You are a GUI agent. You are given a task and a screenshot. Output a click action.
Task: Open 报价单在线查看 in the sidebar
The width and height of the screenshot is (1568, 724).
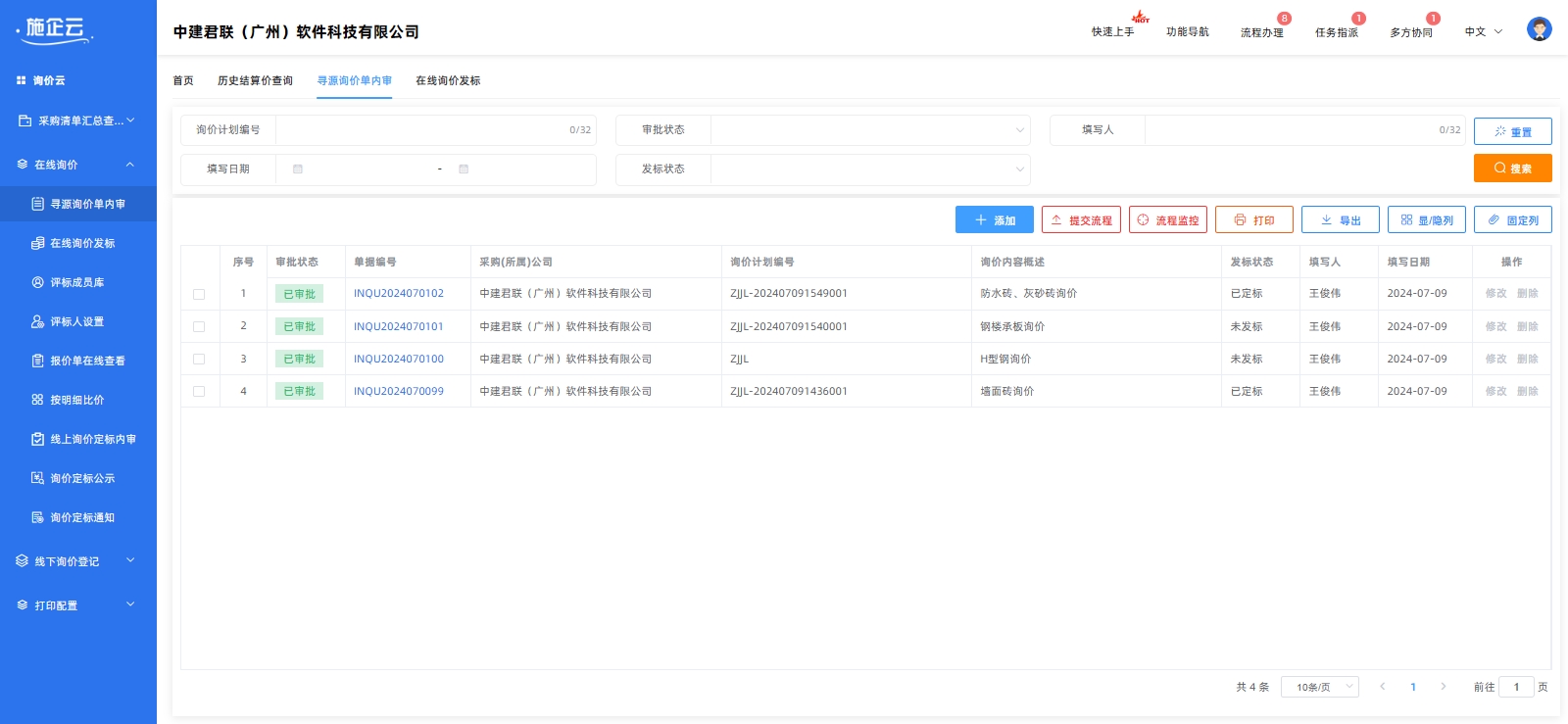(86, 361)
